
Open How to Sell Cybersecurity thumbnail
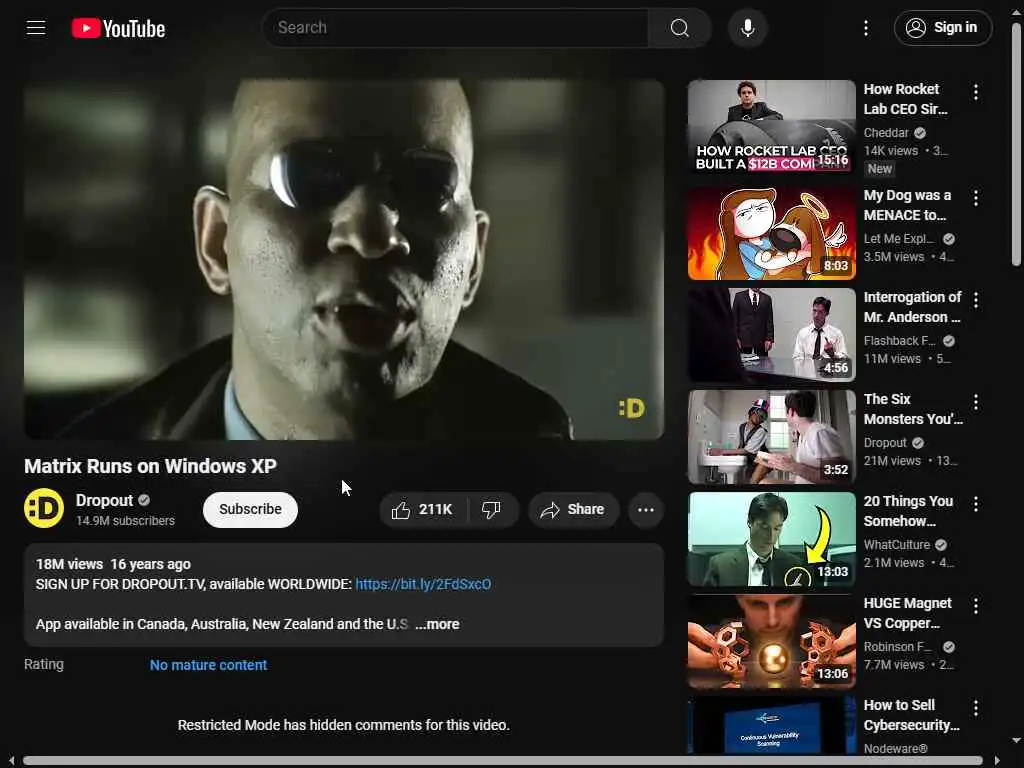[x=771, y=725]
